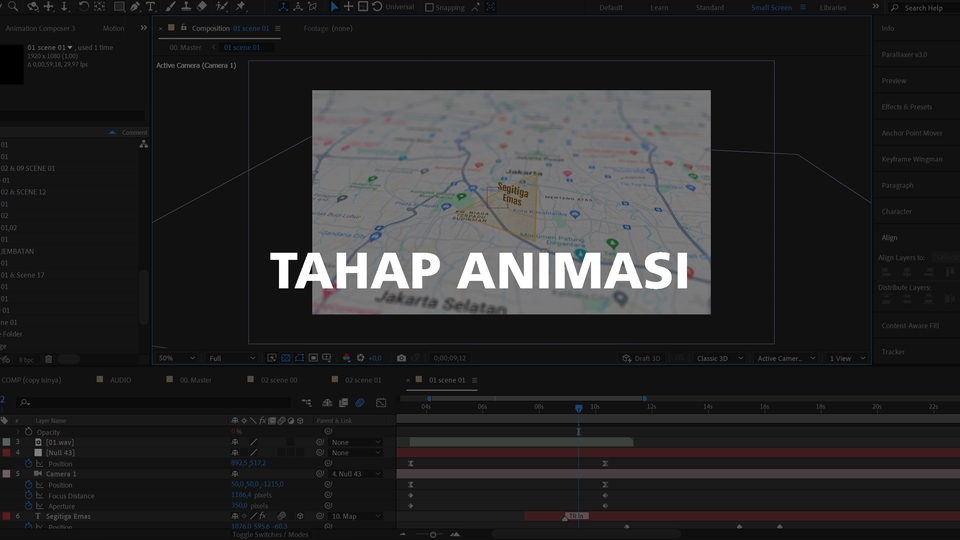Switch to the 00. Master timeline tab

pos(195,380)
